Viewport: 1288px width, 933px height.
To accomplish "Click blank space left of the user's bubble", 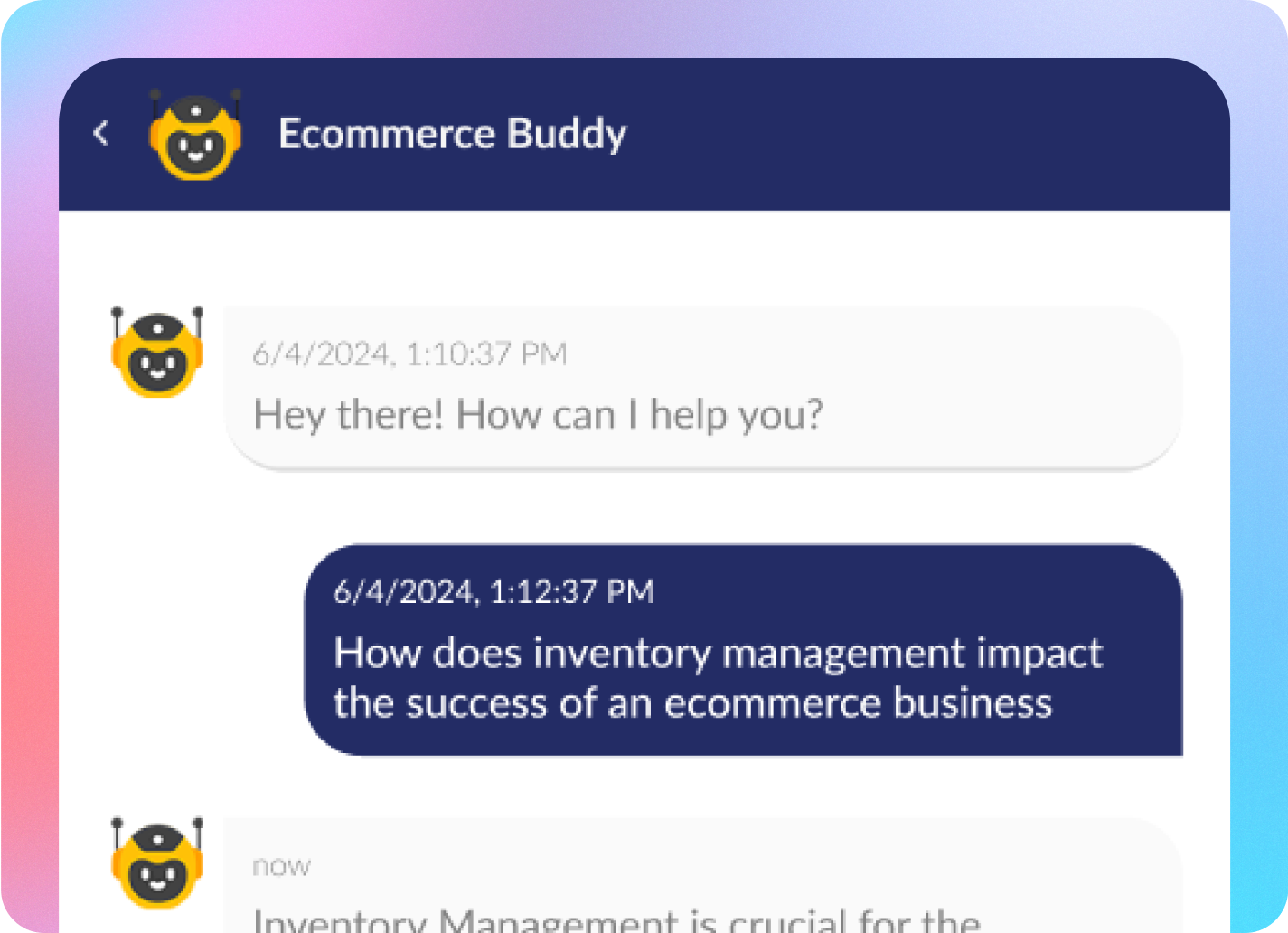I will tap(181, 649).
